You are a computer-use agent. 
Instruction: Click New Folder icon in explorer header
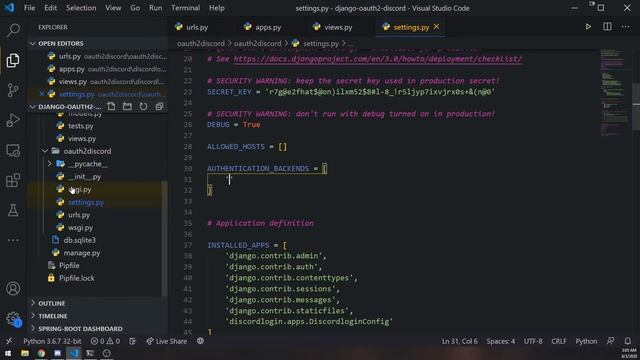point(127,107)
